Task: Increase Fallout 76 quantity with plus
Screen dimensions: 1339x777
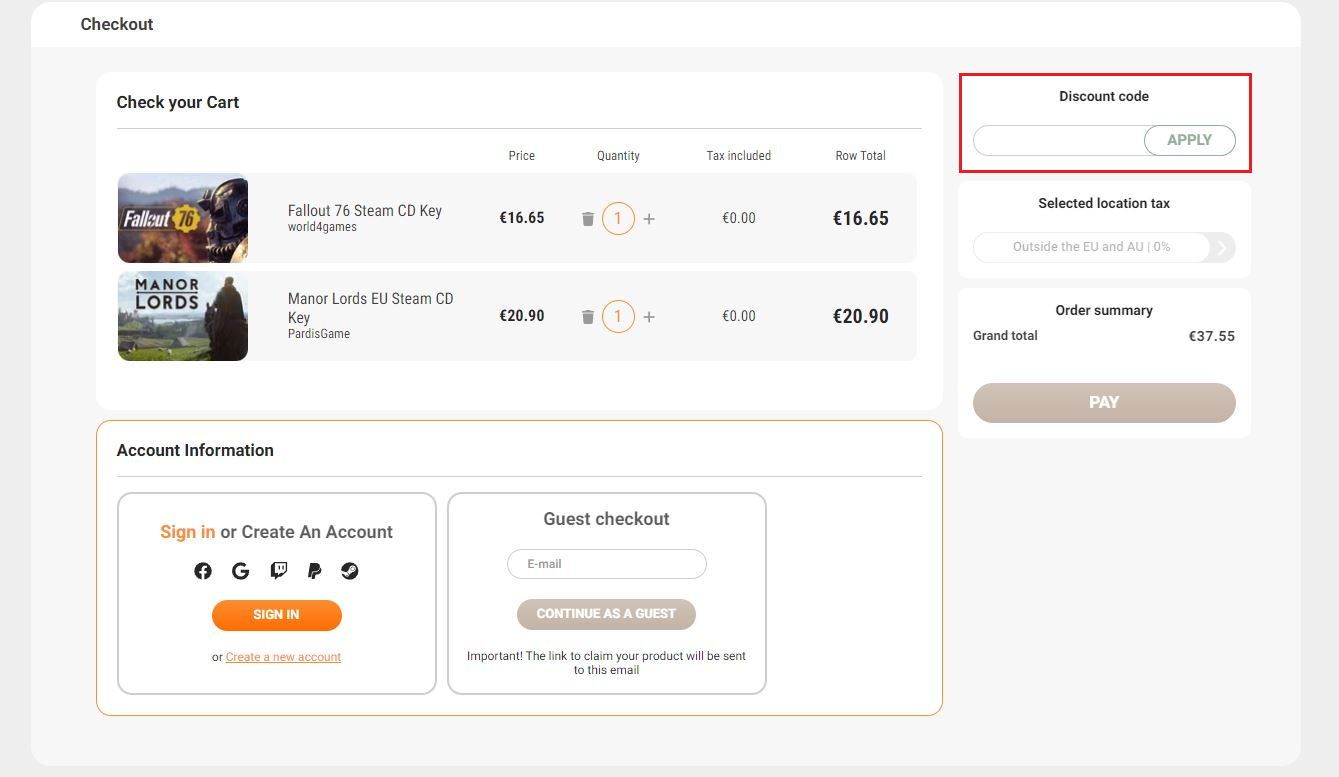Action: (x=649, y=219)
